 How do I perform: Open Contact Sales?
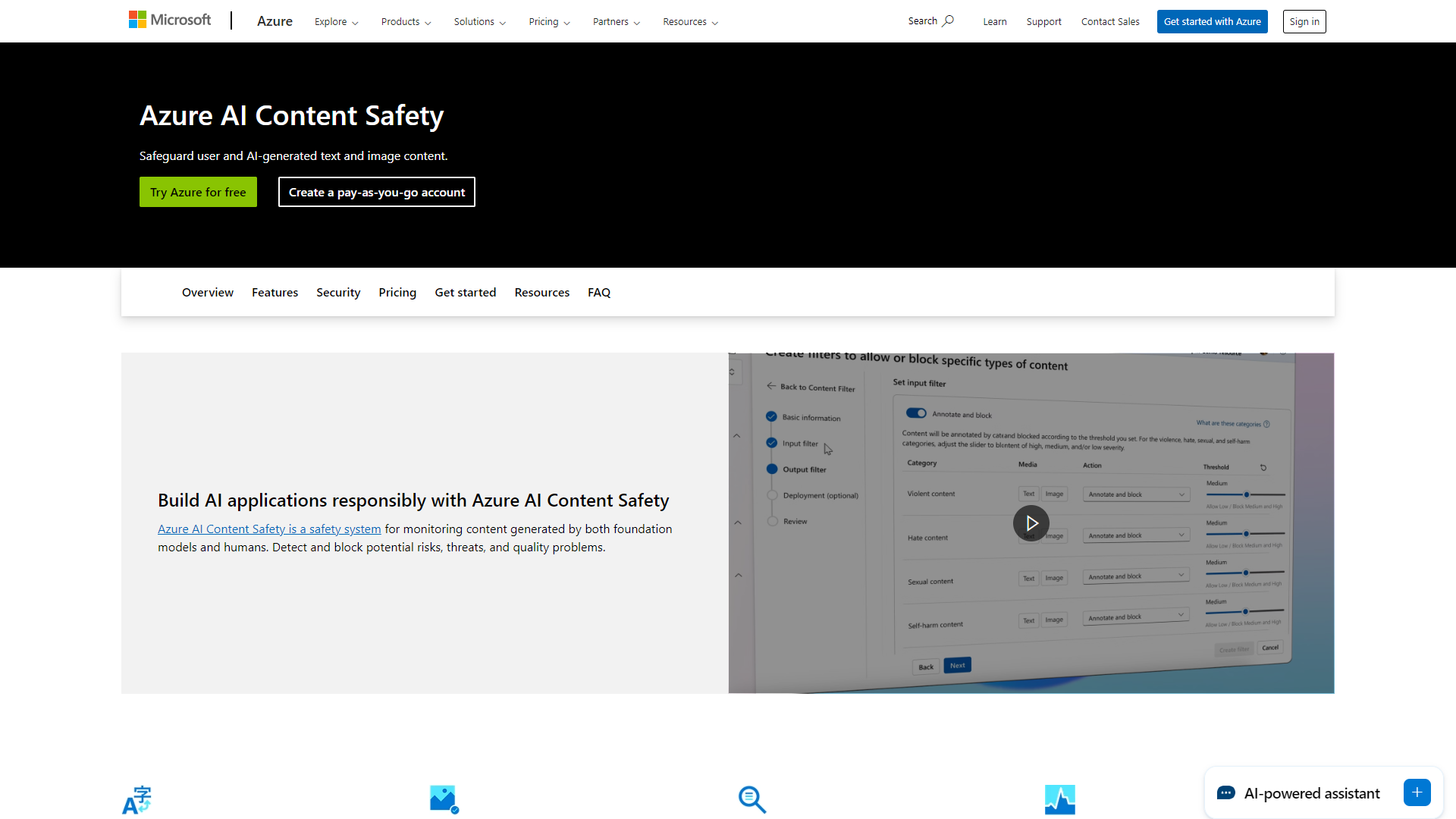tap(1110, 21)
